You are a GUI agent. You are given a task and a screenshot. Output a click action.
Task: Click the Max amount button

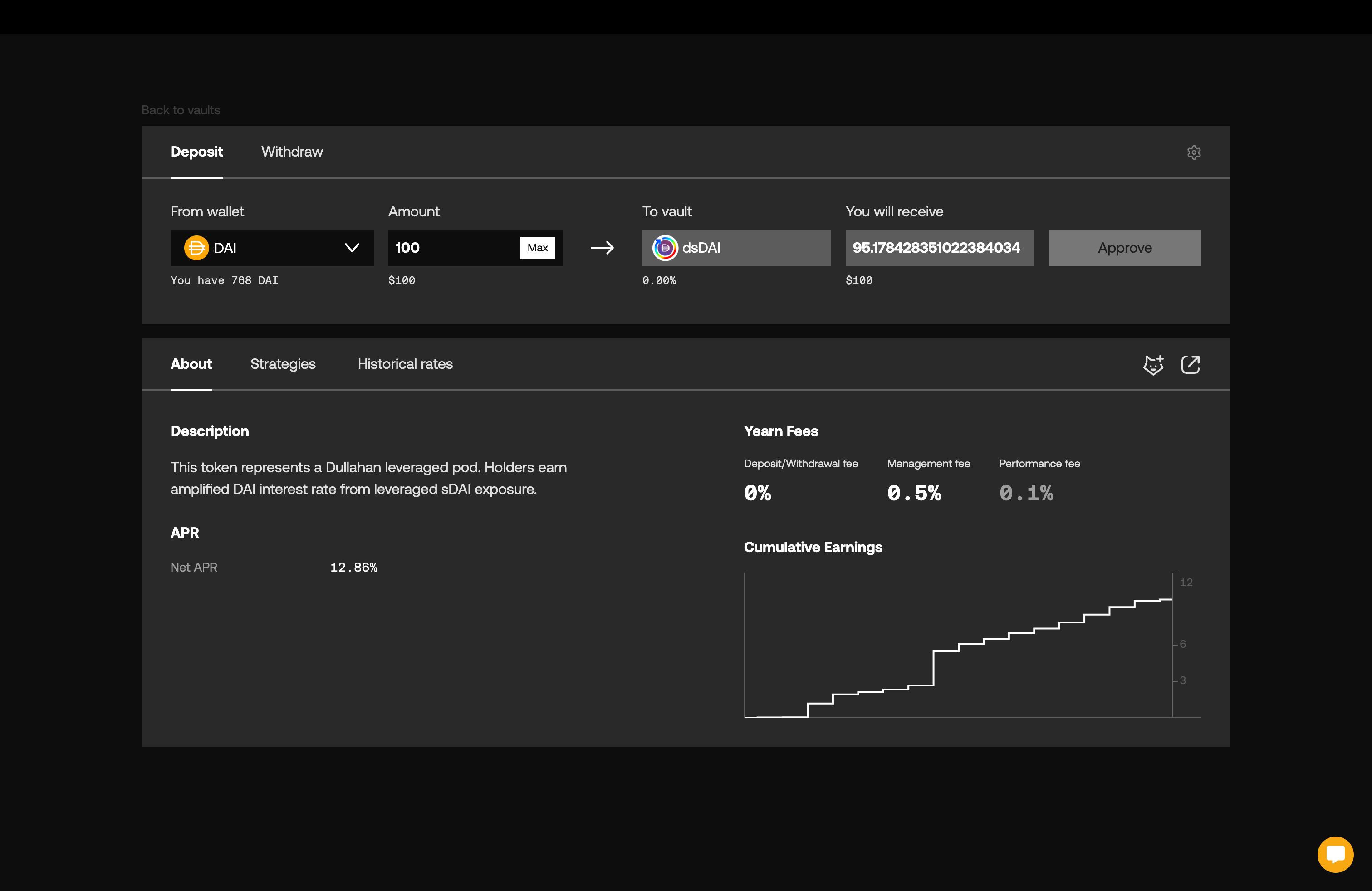(538, 247)
